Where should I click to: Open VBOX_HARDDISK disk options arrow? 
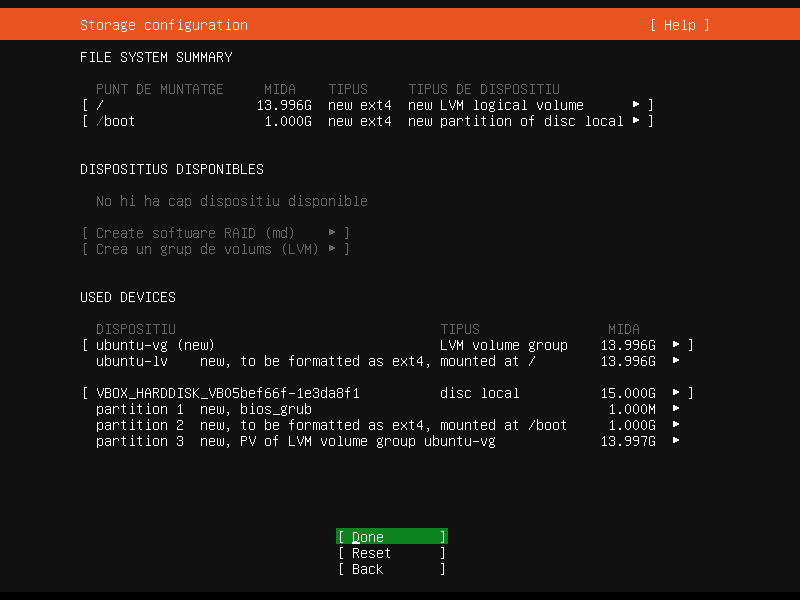[676, 393]
